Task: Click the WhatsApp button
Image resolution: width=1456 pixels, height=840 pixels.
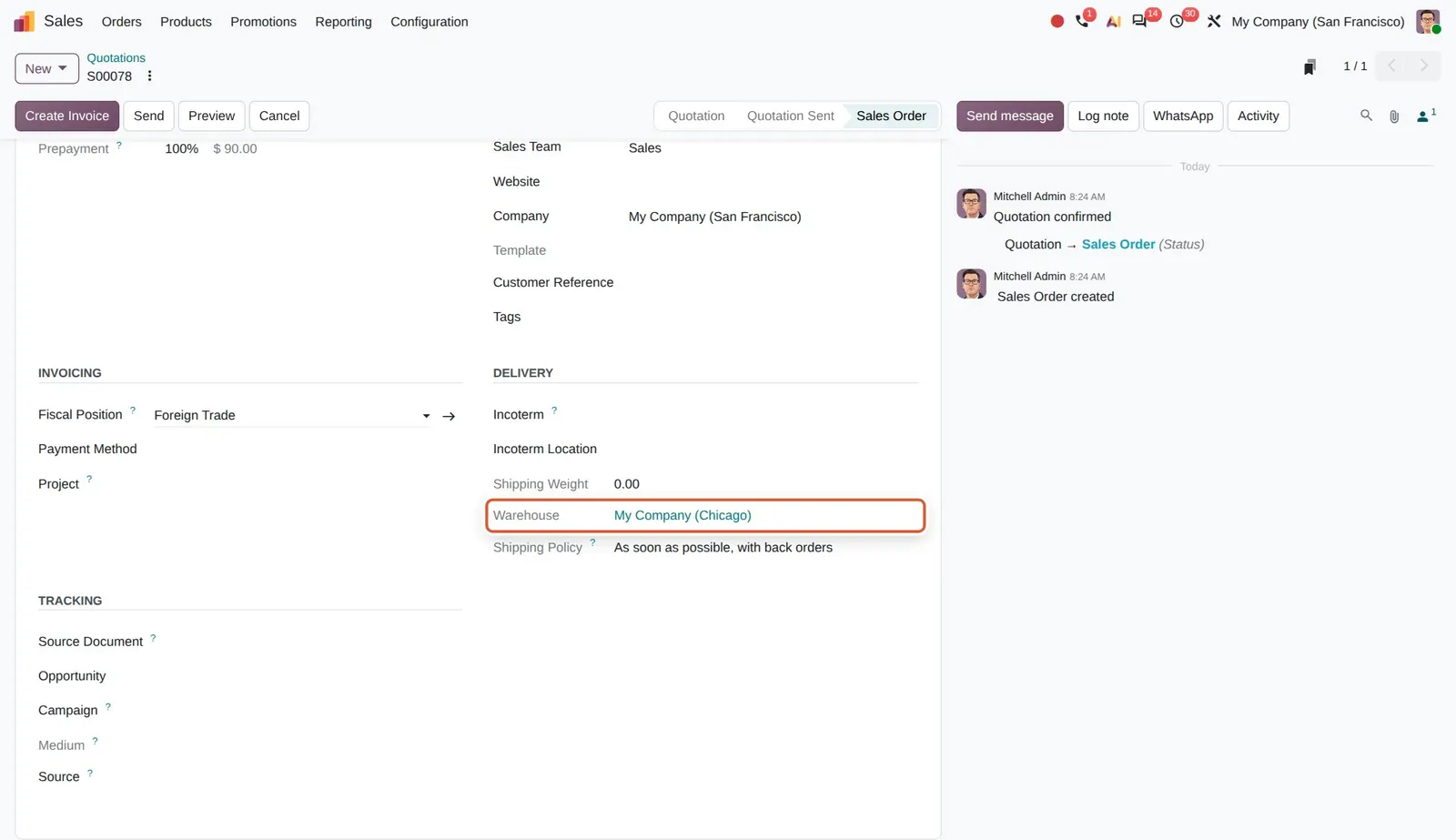Action: click(x=1183, y=116)
